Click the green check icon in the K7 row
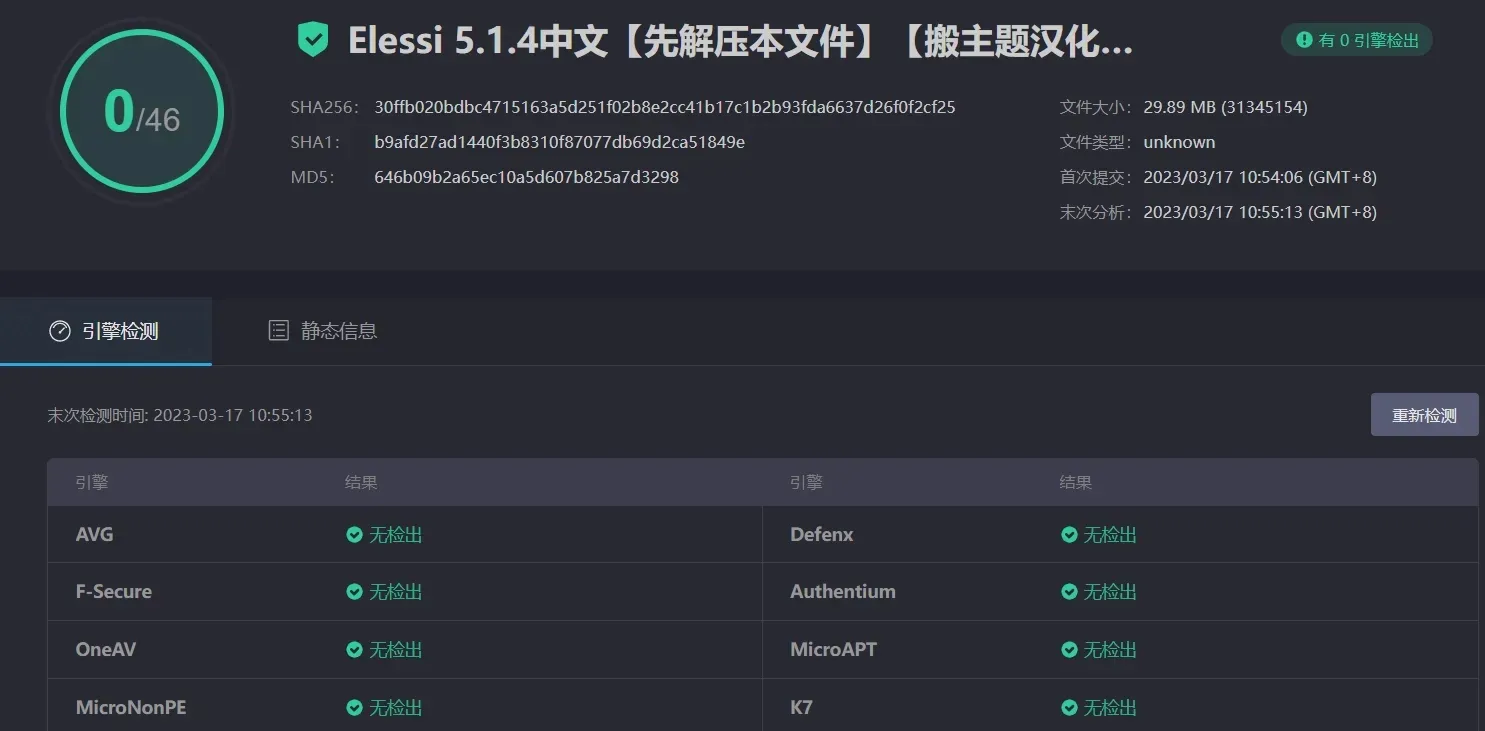The image size is (1485, 731). (x=1069, y=708)
